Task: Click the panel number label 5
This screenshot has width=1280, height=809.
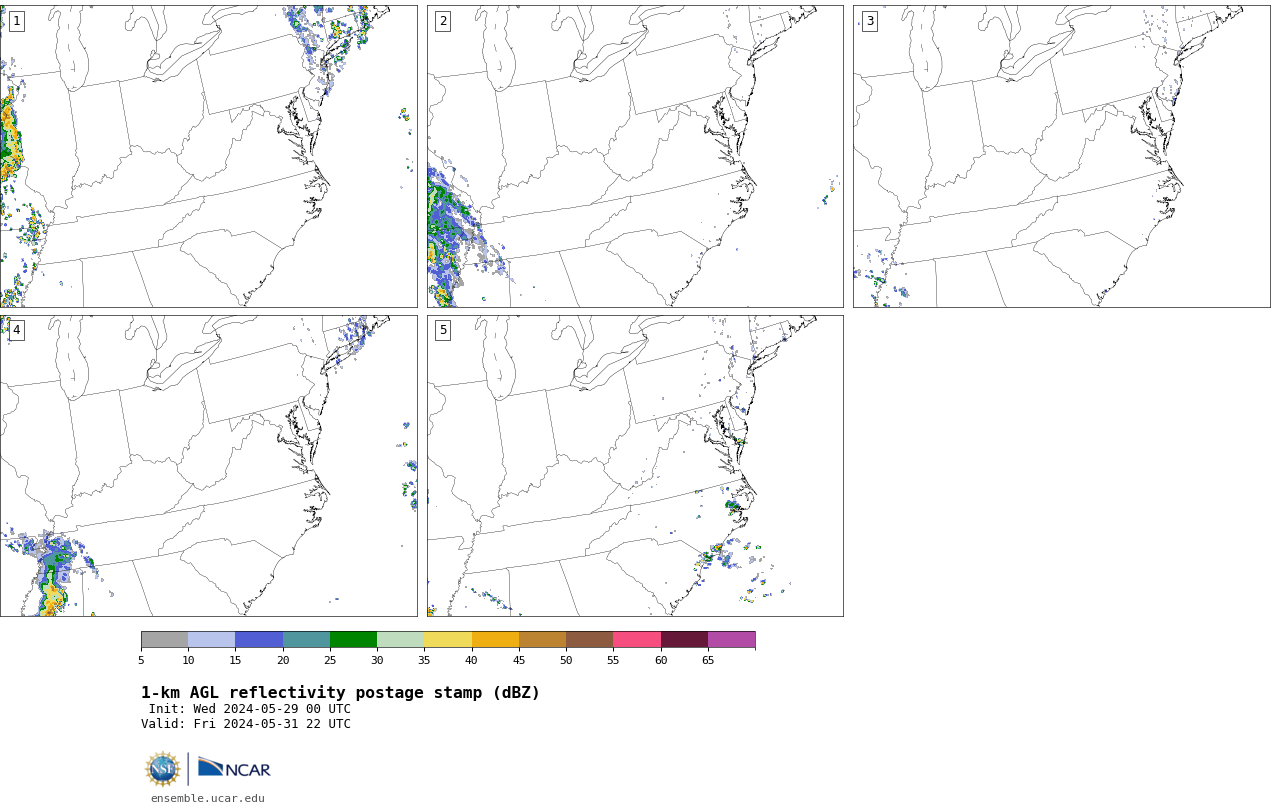Action: click(443, 330)
